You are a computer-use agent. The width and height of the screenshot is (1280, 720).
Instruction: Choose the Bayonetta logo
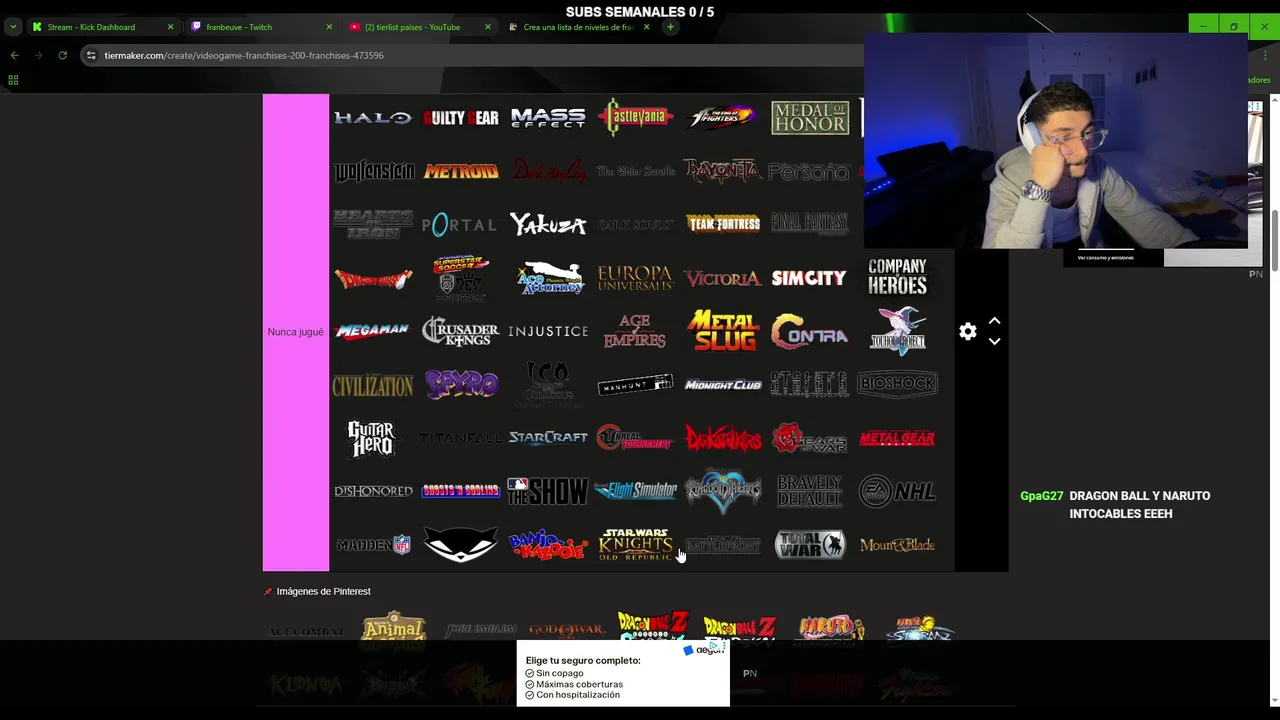click(x=722, y=171)
